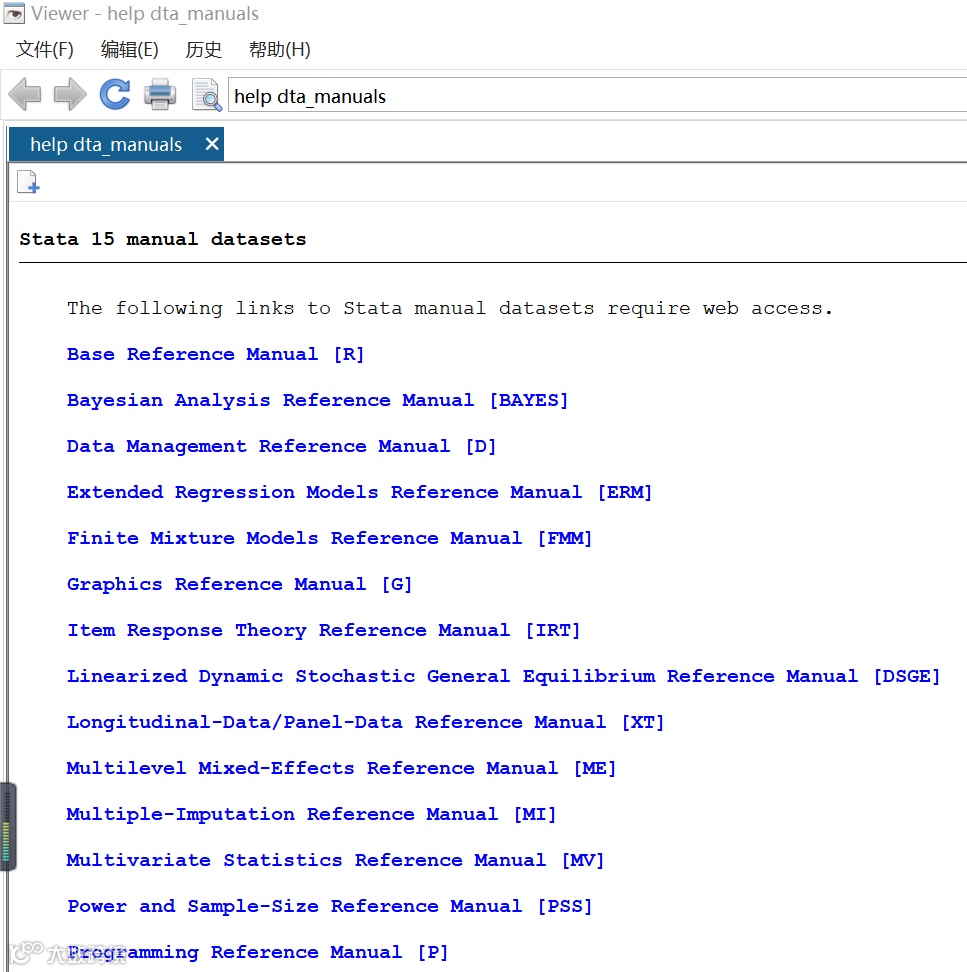Open Finite Mixture Models Reference Manual [FMM]
Image resolution: width=967 pixels, height=972 pixels.
[329, 538]
